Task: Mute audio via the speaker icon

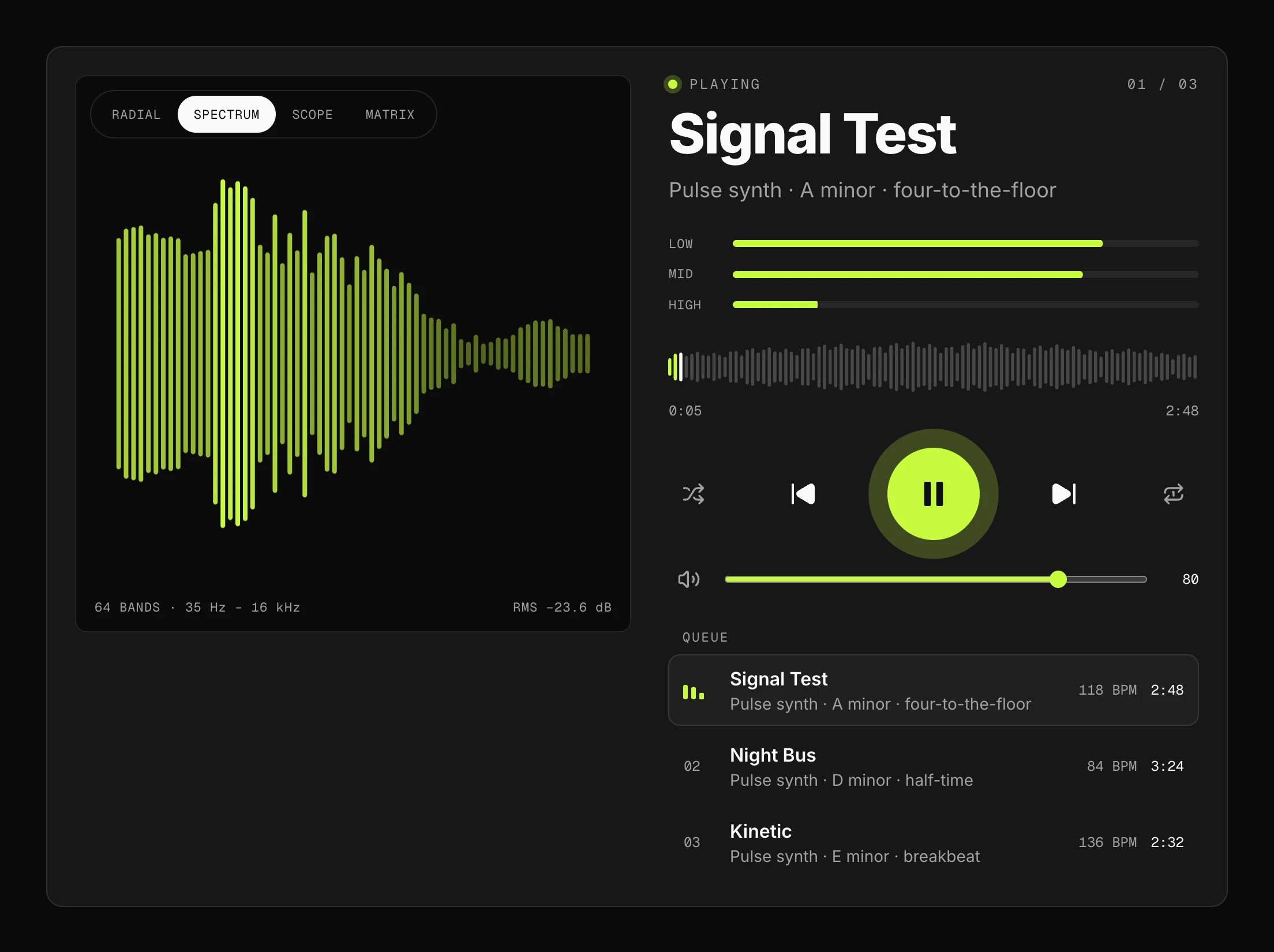Action: click(688, 579)
